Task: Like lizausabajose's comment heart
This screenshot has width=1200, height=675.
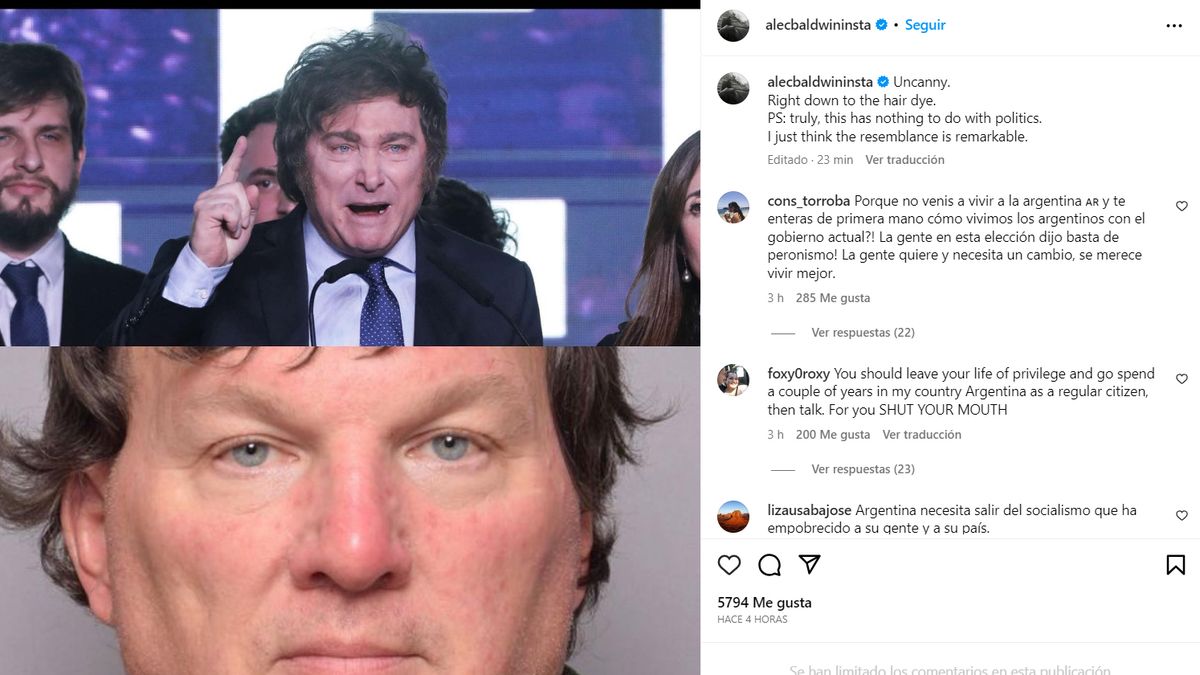Action: pyautogui.click(x=1182, y=516)
